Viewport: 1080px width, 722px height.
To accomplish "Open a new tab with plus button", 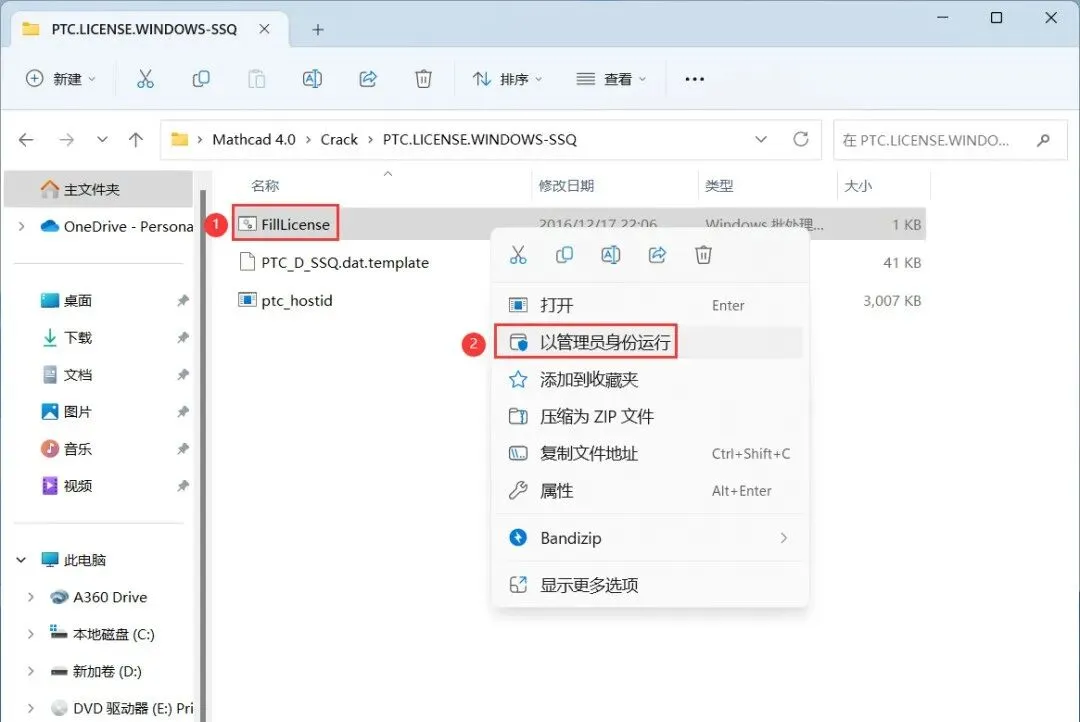I will [x=318, y=30].
